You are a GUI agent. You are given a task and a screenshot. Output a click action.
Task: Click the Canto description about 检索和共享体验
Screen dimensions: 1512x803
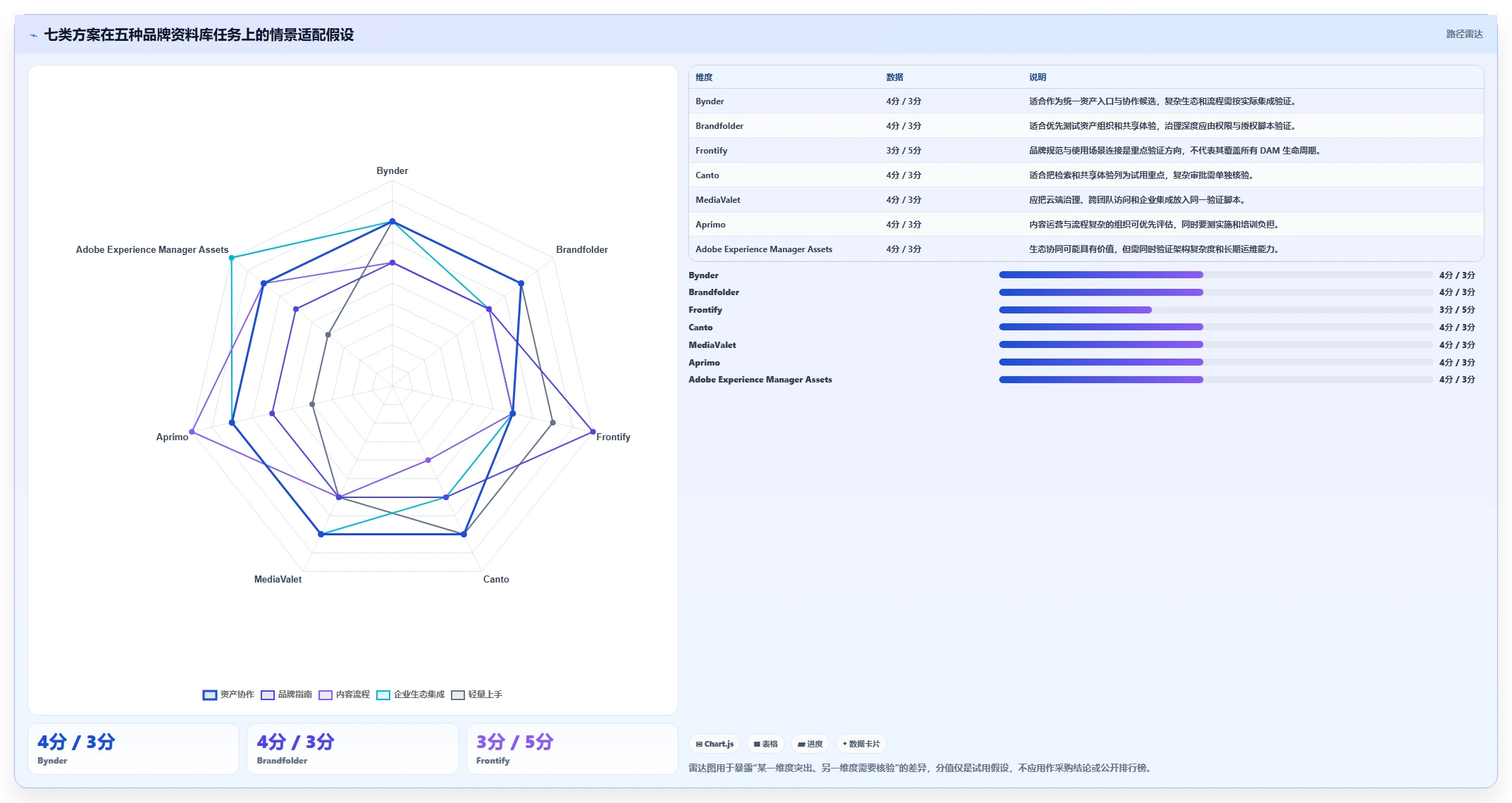point(1141,175)
